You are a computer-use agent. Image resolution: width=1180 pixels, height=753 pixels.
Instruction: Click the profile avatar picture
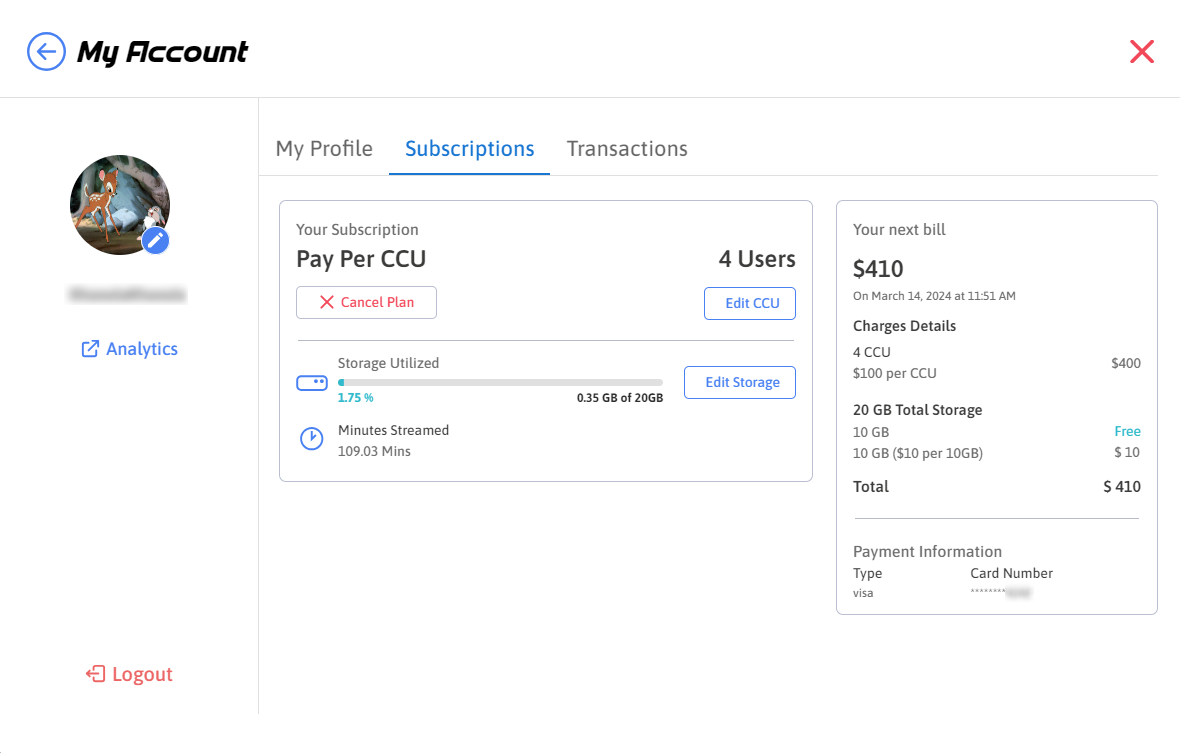coord(118,203)
